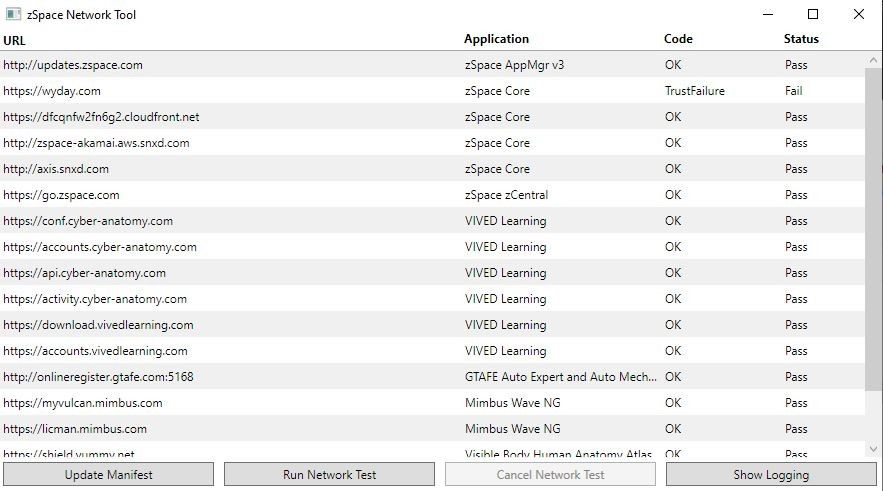Select https://conf.cyber-anatomy.com URL
Viewport: 883px width, 491px height.
click(88, 221)
